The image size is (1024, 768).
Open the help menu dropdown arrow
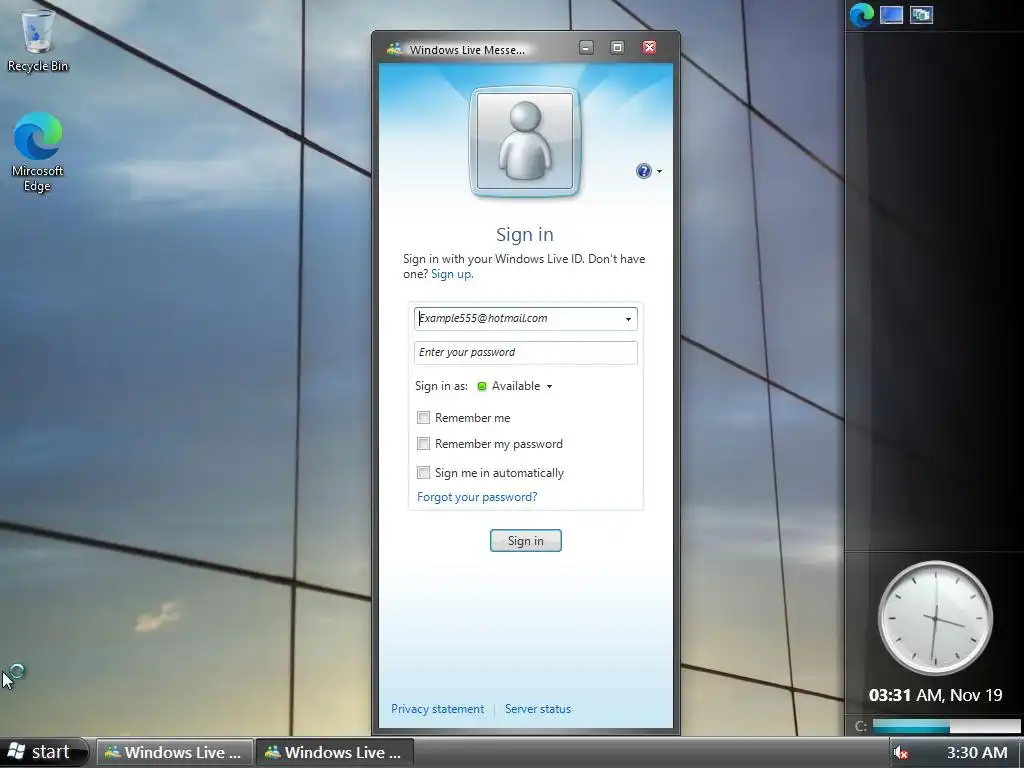click(659, 172)
